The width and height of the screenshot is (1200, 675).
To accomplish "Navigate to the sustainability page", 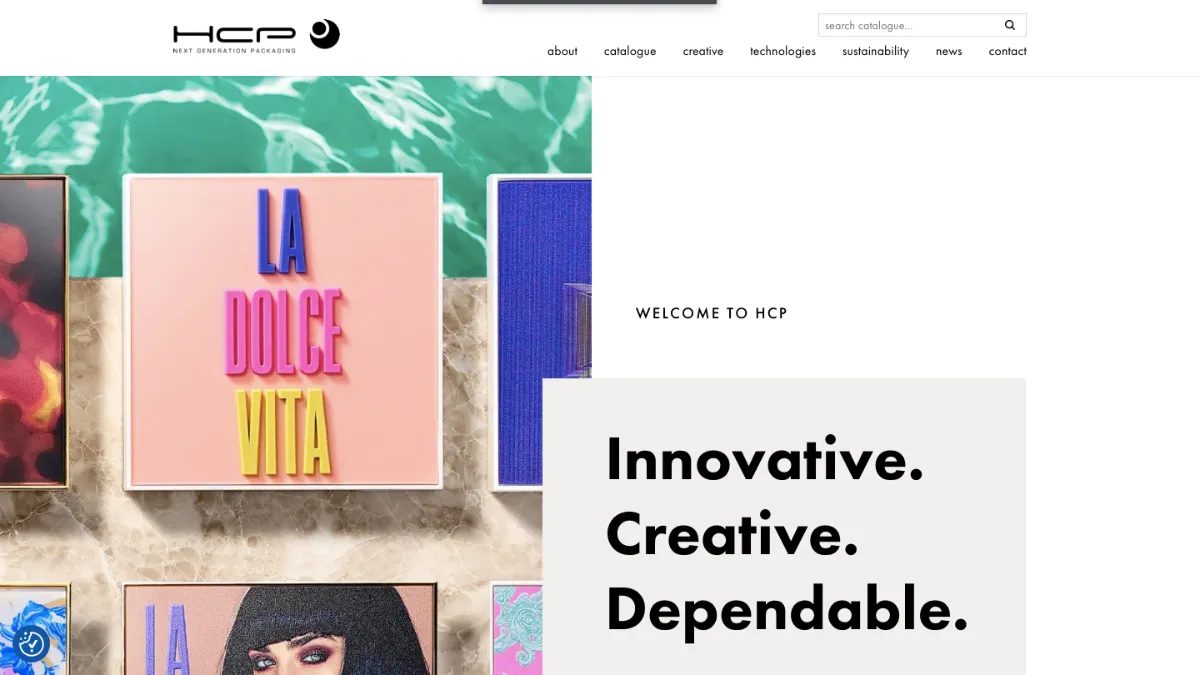I will click(876, 51).
